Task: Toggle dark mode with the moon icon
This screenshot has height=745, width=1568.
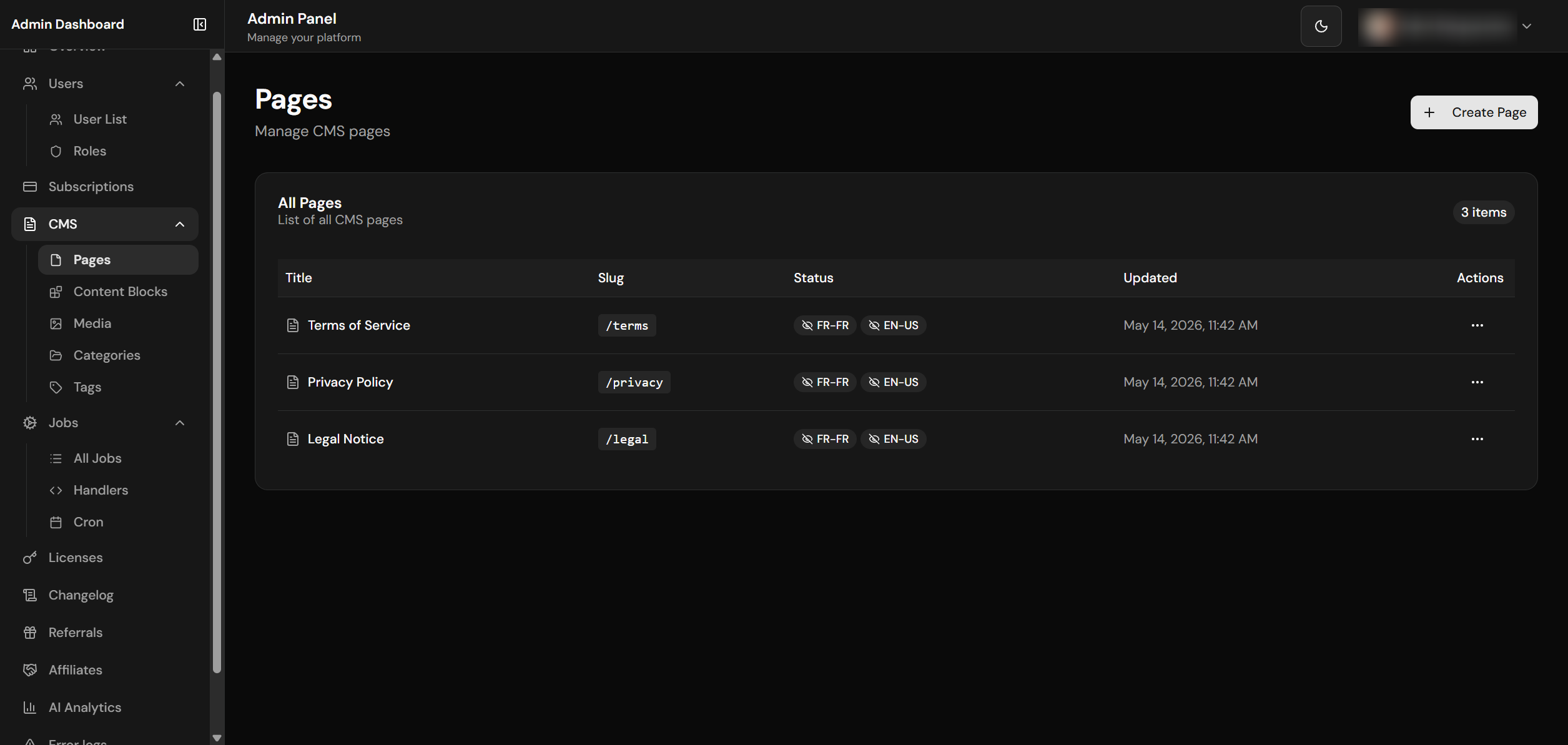Action: click(x=1321, y=26)
